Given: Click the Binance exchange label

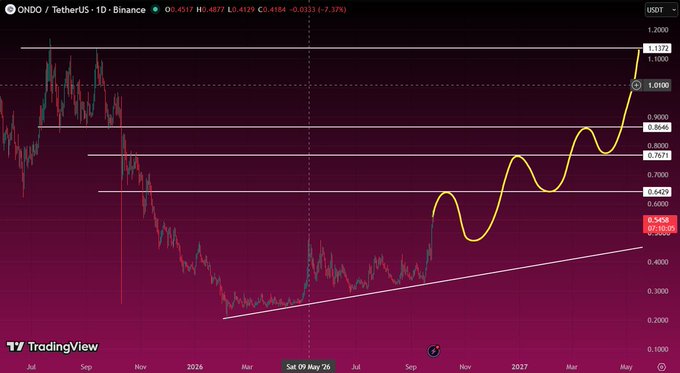Looking at the screenshot, I should [129, 10].
